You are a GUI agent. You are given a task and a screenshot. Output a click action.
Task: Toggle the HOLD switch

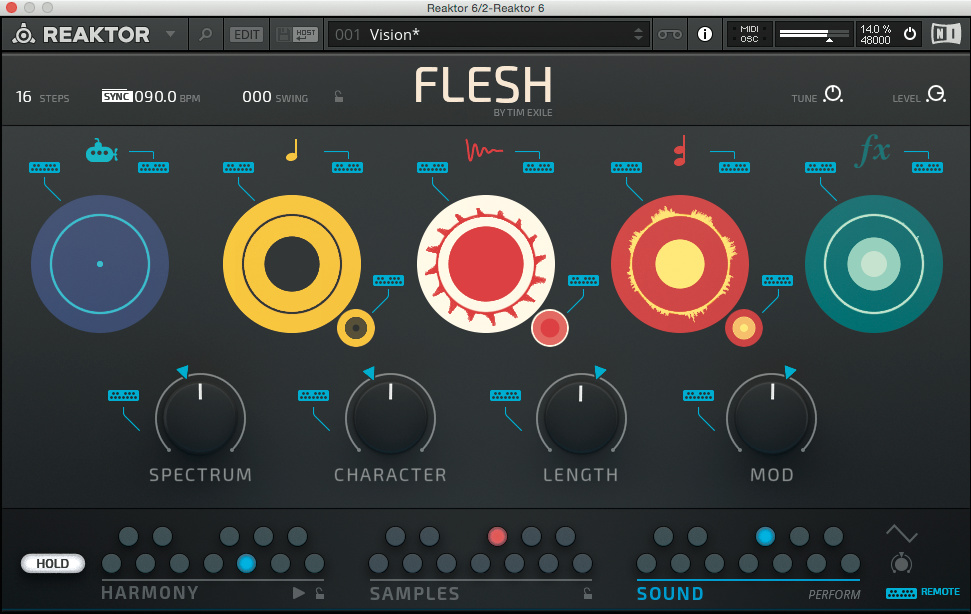click(52, 563)
